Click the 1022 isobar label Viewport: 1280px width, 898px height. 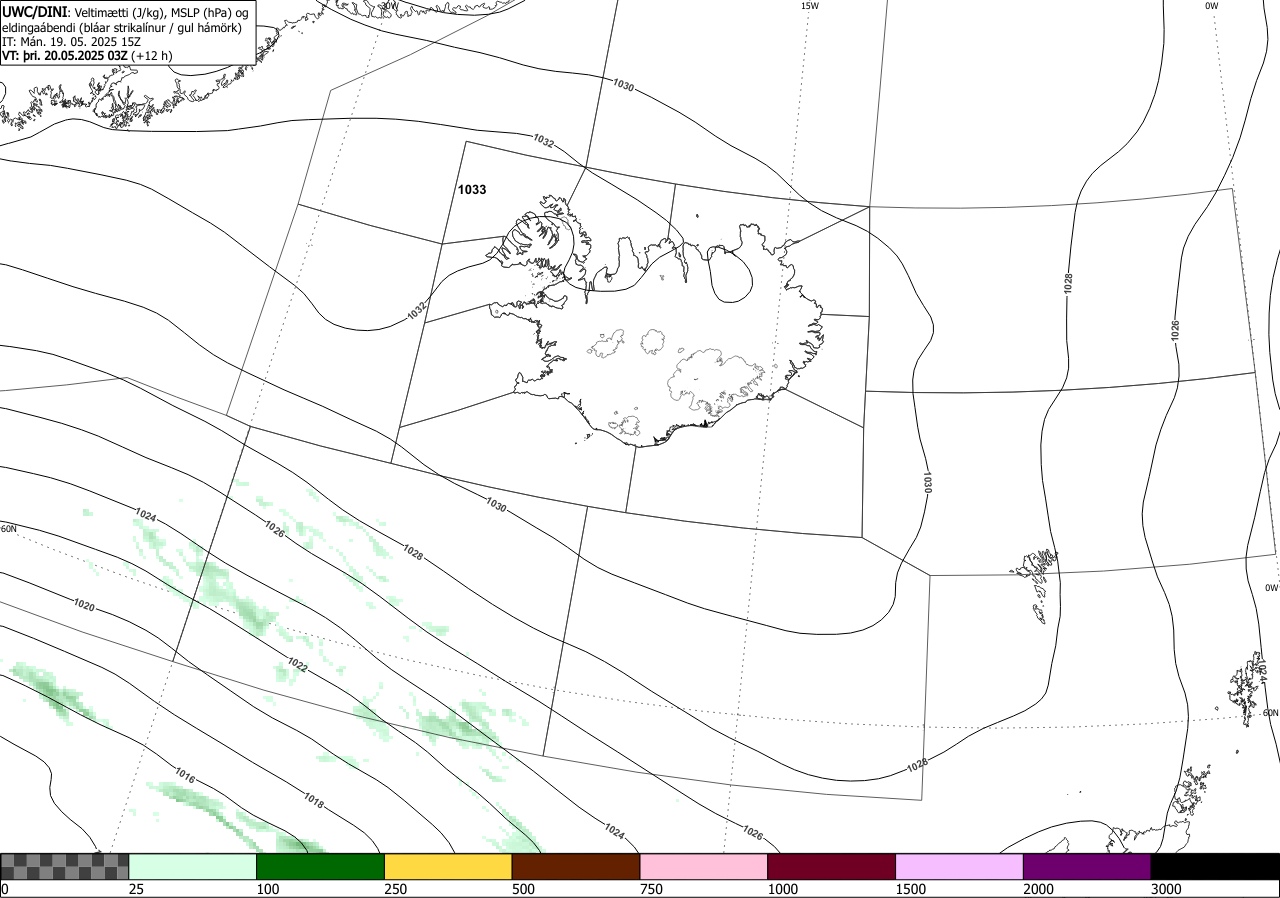coord(297,664)
